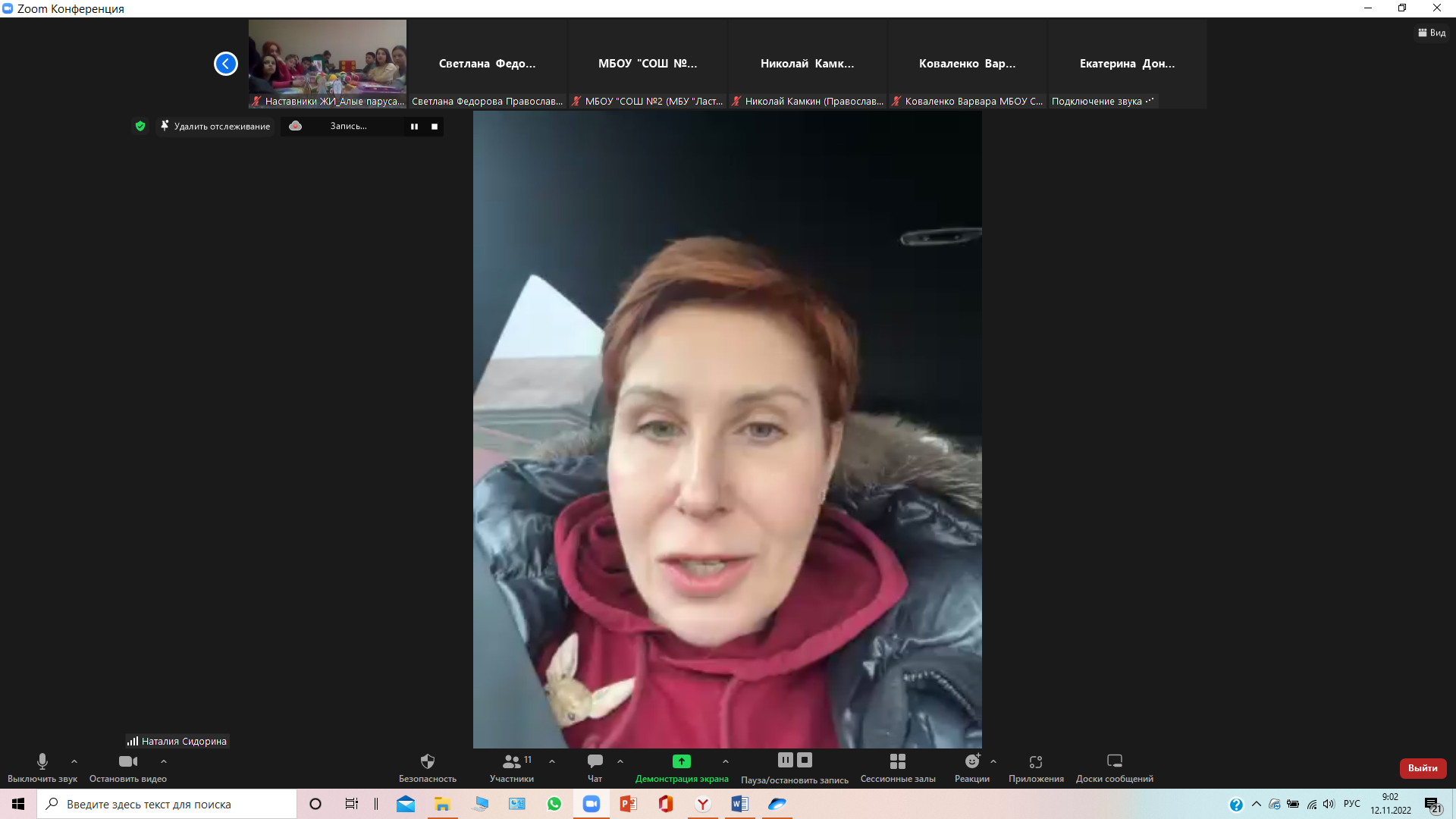Expand video options arrow beside camera
The image size is (1456, 819).
click(164, 761)
